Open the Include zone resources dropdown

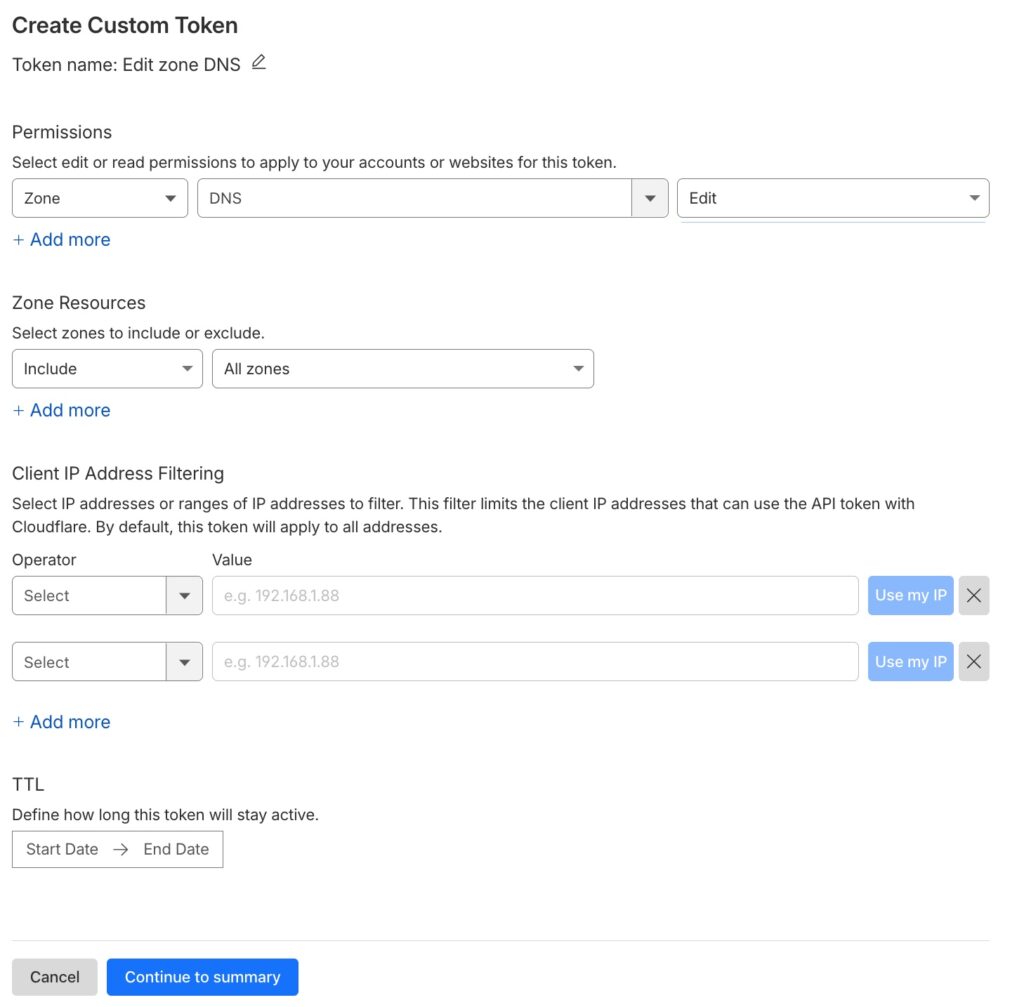tap(107, 369)
